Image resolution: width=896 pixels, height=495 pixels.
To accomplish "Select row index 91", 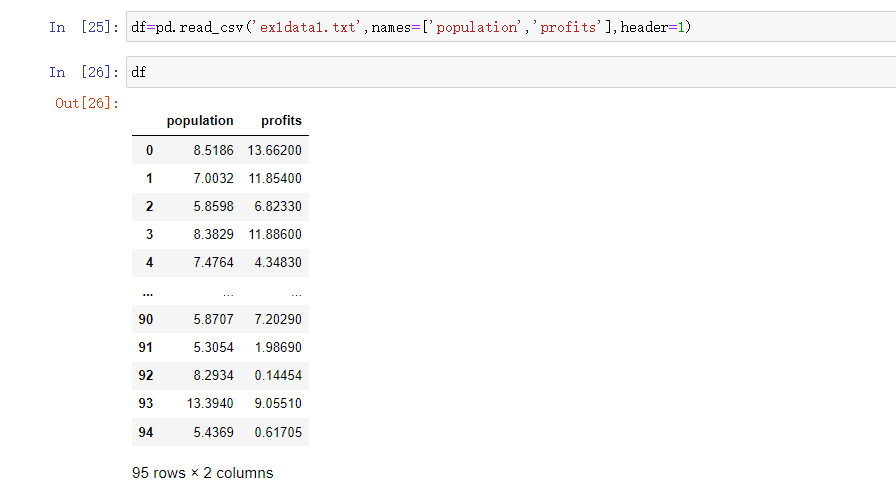I will pos(146,348).
